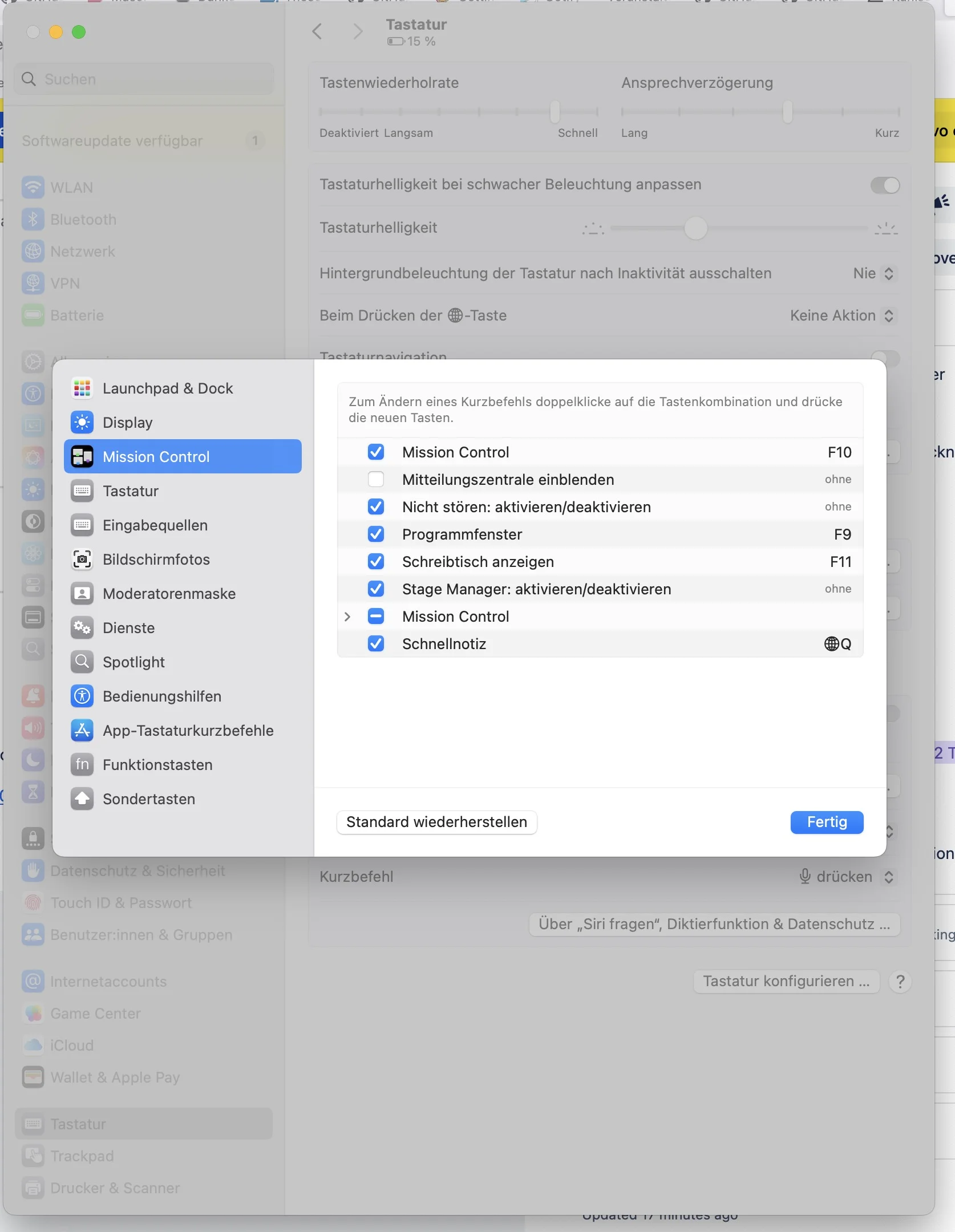
Task: Click the Suchen search field
Action: coord(144,79)
